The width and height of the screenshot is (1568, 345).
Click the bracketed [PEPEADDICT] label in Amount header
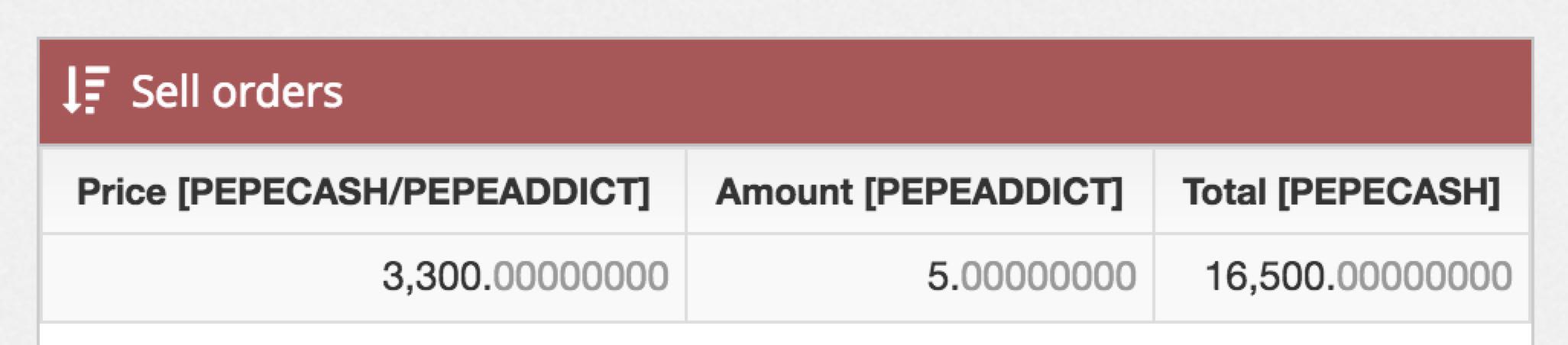coord(993,192)
